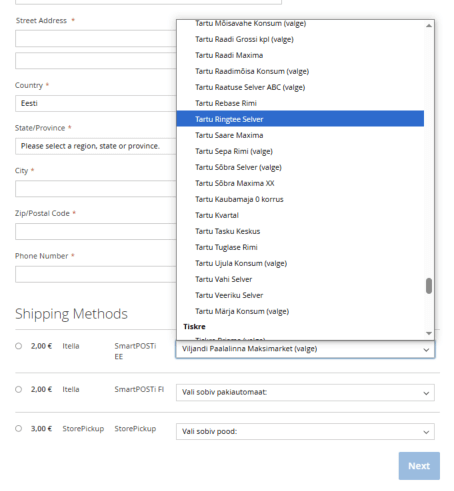Choose Tartu Mõisavahe Konsum (valge) option
The height and width of the screenshot is (491, 454).
point(300,23)
